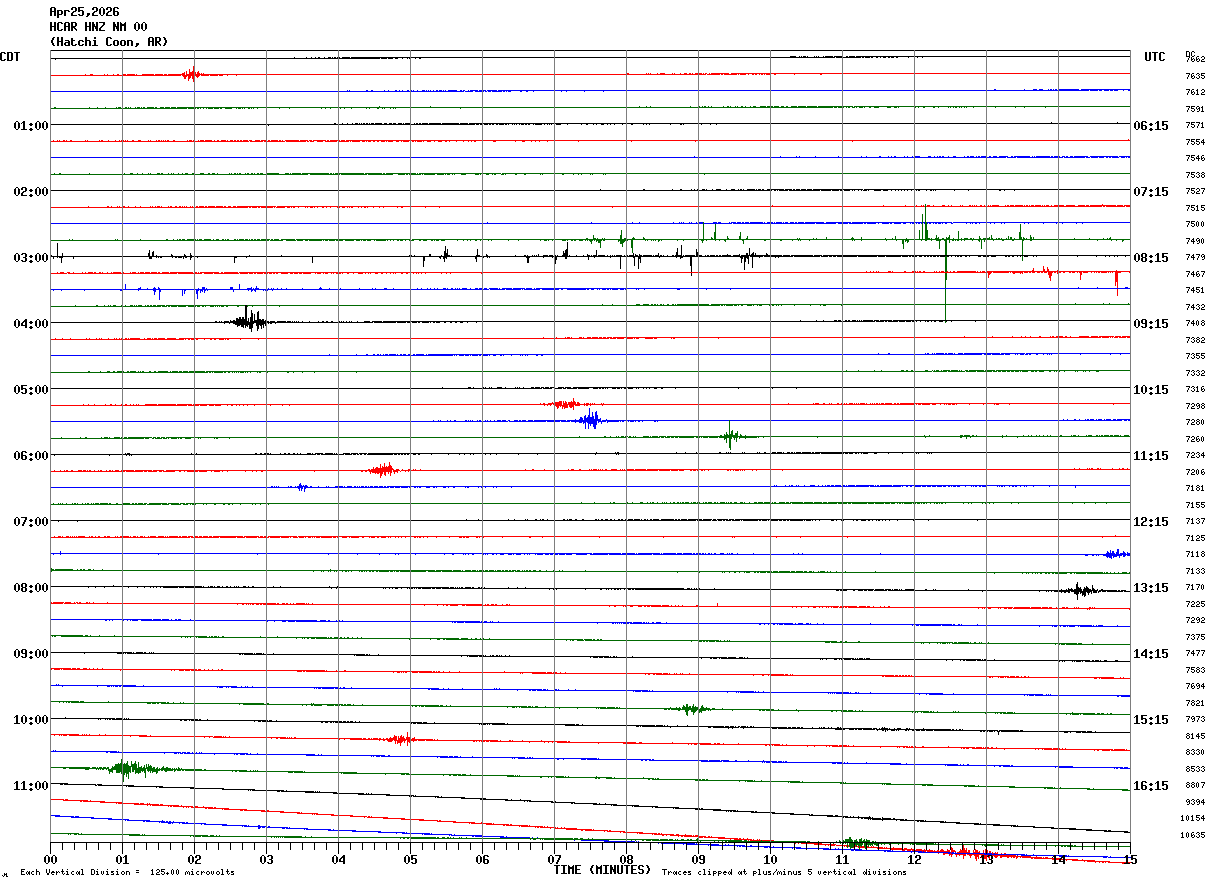Viewport: 1210px width, 886px height.
Task: Click the 03:00 CDT time label
Action: (x=31, y=257)
